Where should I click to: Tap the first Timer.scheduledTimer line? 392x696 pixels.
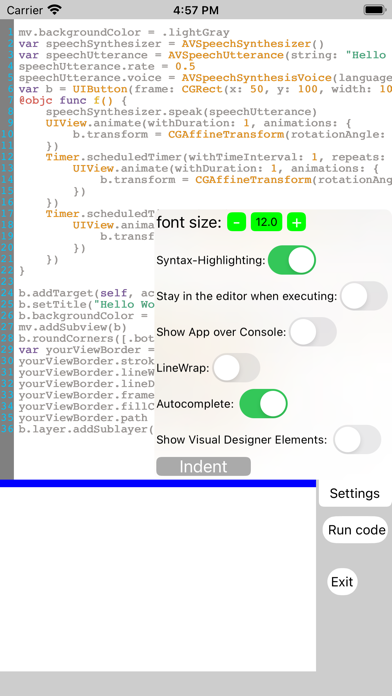tap(218, 157)
